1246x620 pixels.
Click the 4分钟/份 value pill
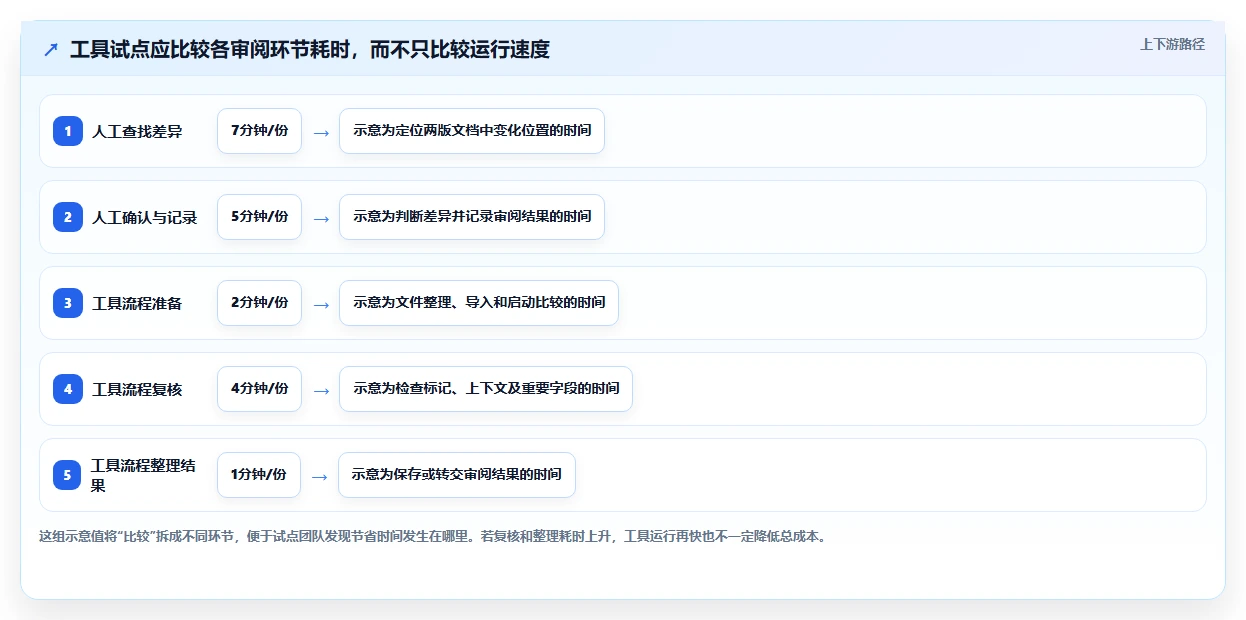click(x=259, y=389)
